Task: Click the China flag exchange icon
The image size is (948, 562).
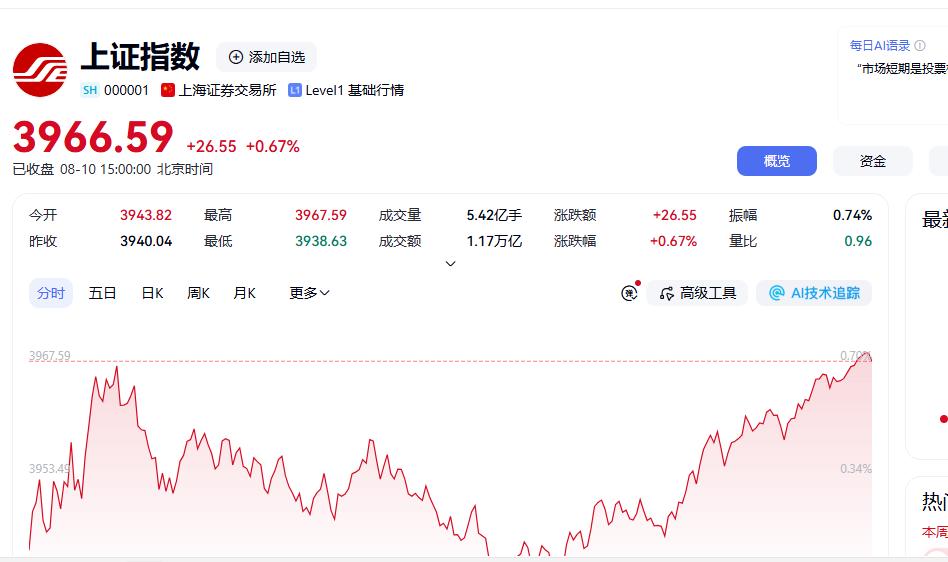Action: click(167, 90)
